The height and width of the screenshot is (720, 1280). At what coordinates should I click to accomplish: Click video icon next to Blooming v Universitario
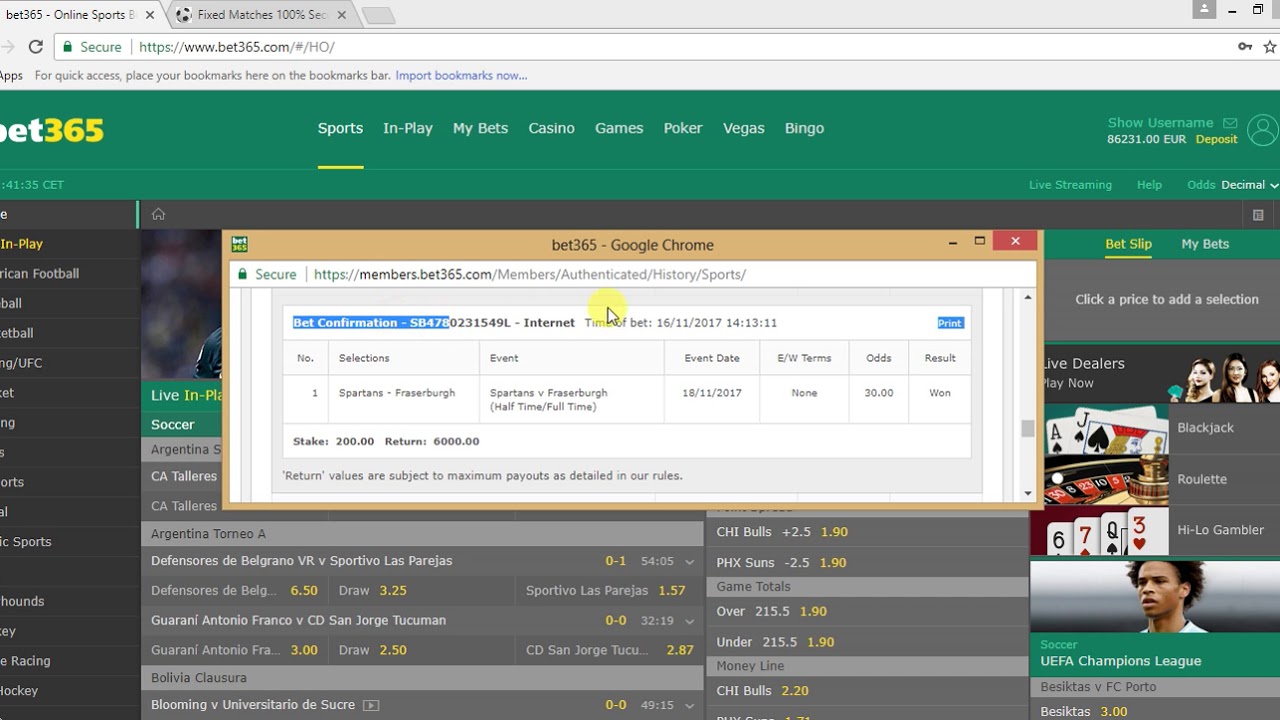(x=371, y=705)
